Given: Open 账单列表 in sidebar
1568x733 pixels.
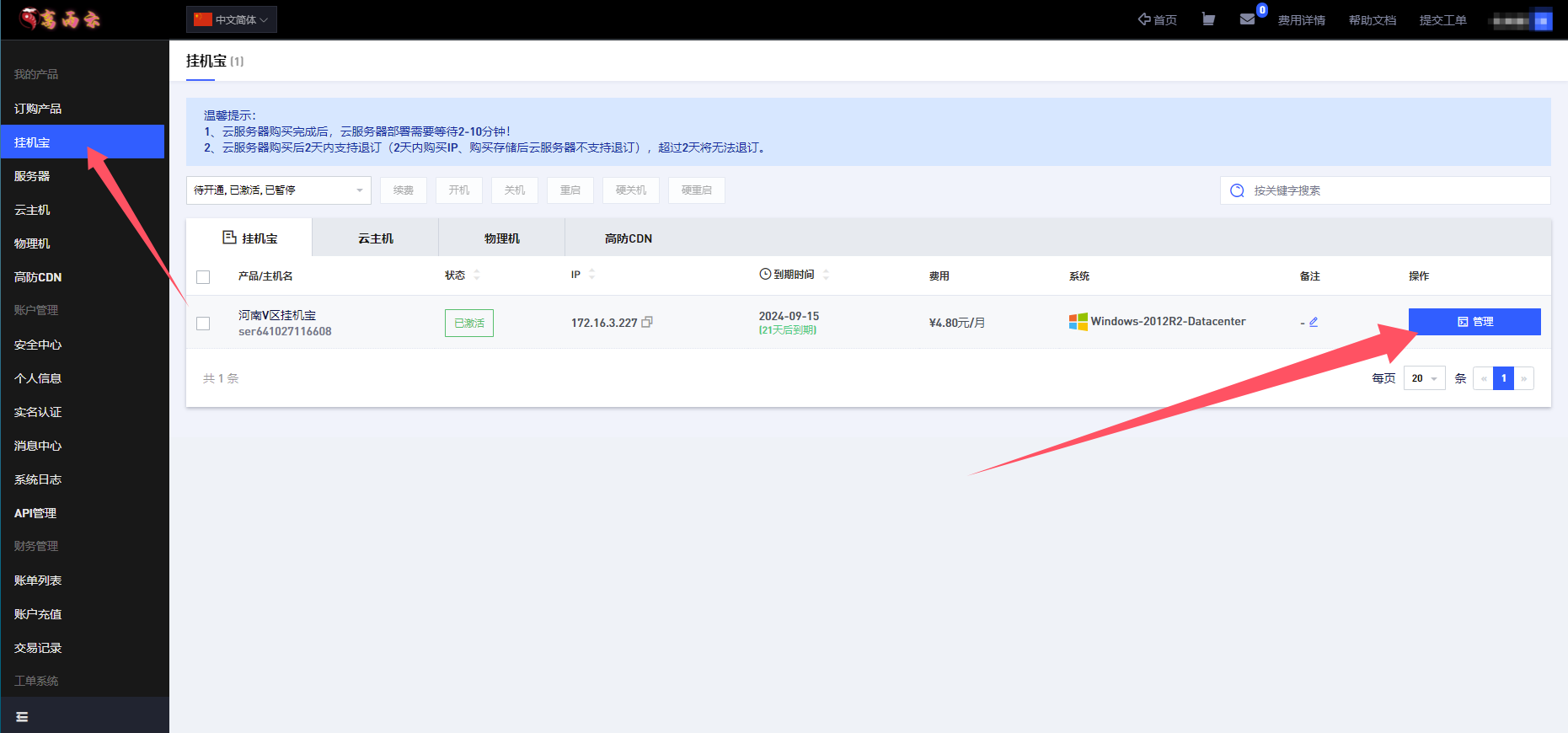Looking at the screenshot, I should coord(38,581).
